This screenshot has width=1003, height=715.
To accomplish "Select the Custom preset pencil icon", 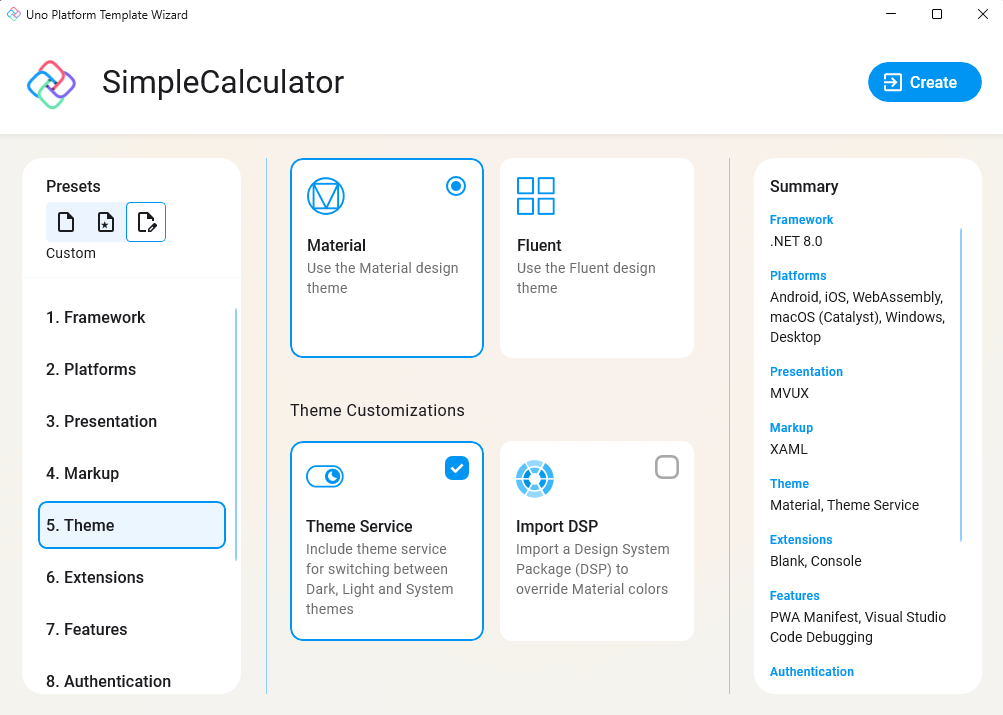I will 146,222.
